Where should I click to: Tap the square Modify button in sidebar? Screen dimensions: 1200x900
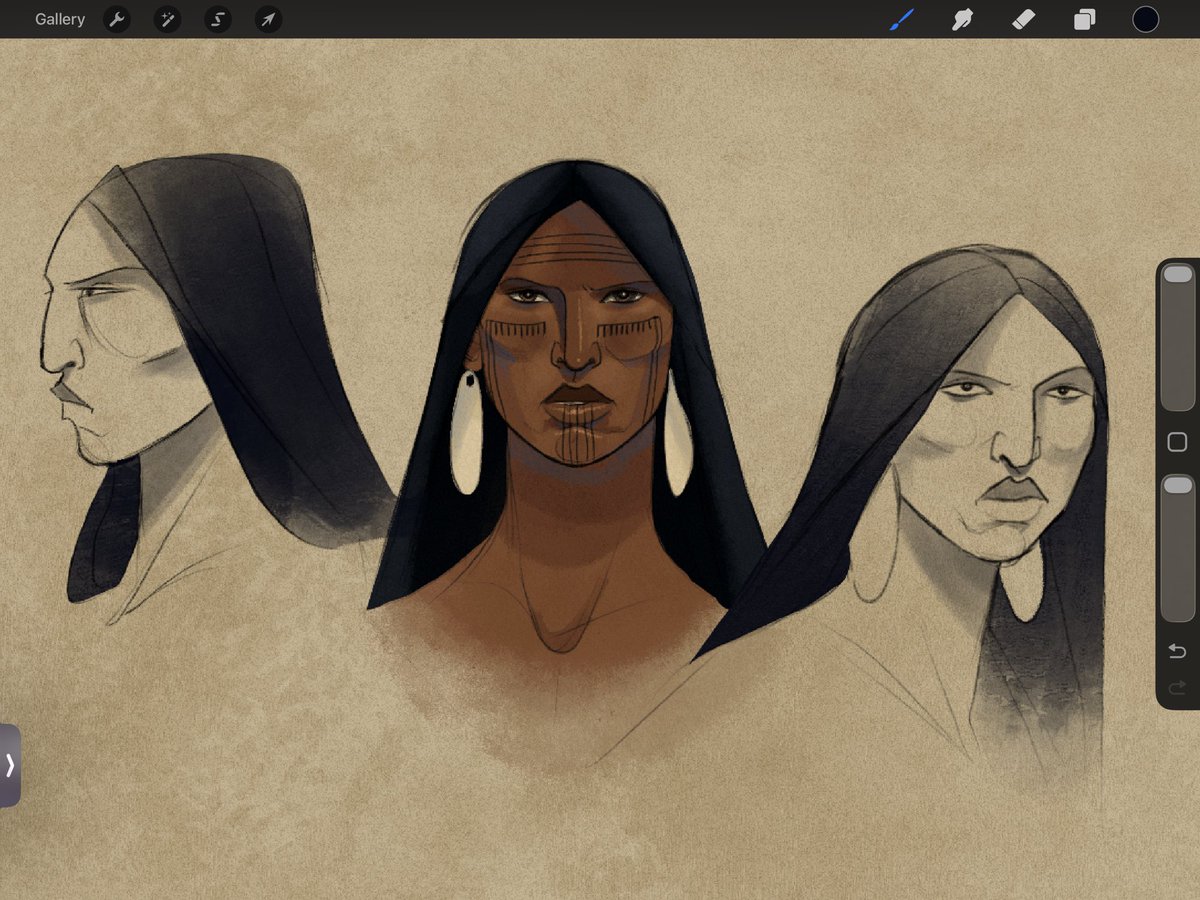click(x=1177, y=442)
